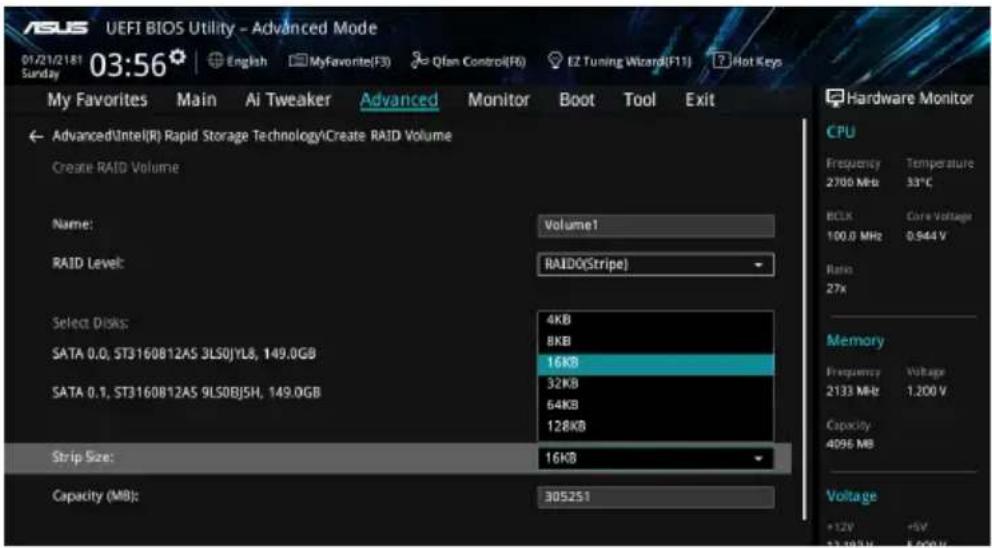Click the globe icon for English language
992x548 pixels.
[x=215, y=61]
